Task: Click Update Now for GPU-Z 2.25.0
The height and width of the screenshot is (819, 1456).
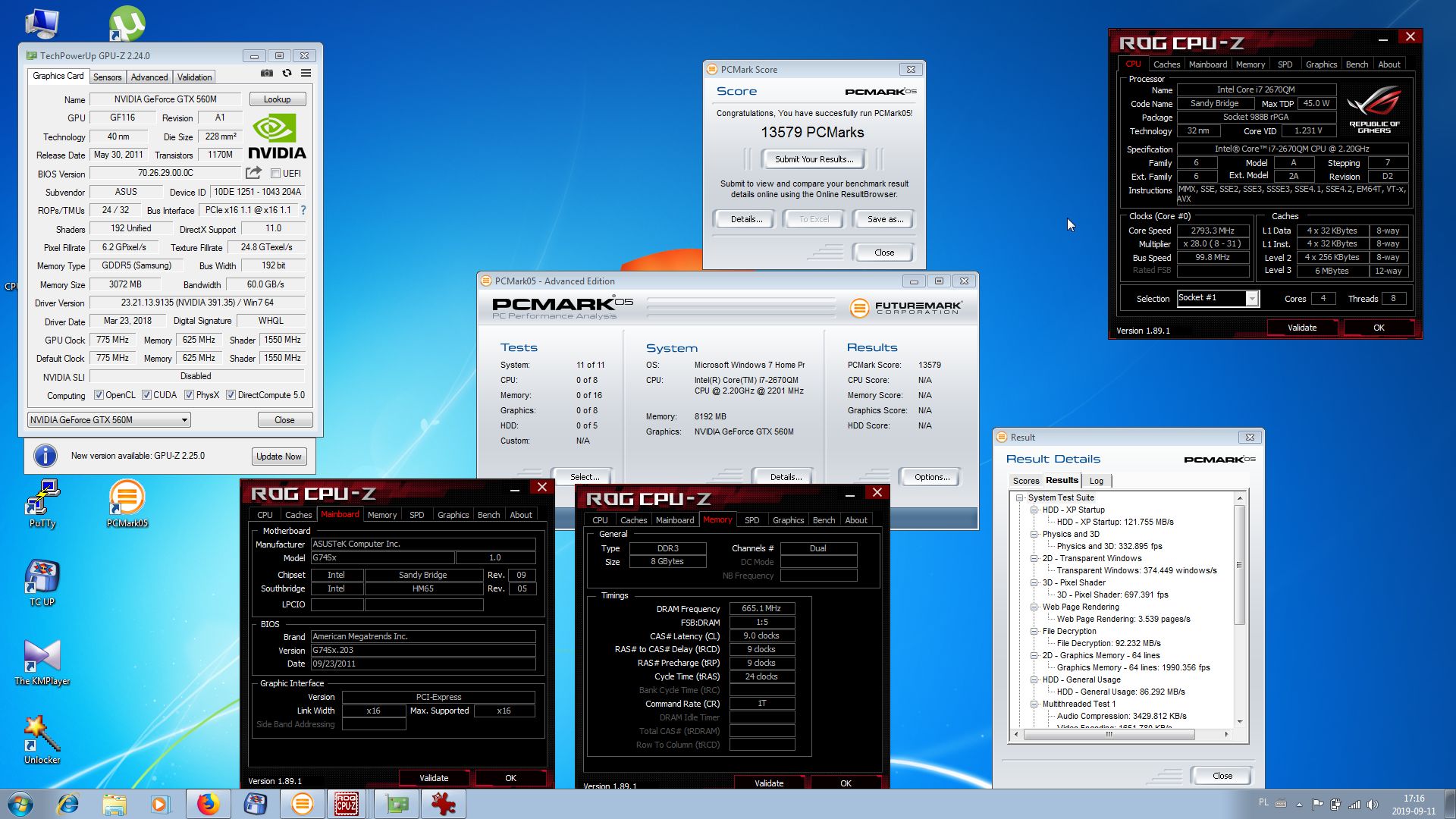Action: click(x=278, y=457)
